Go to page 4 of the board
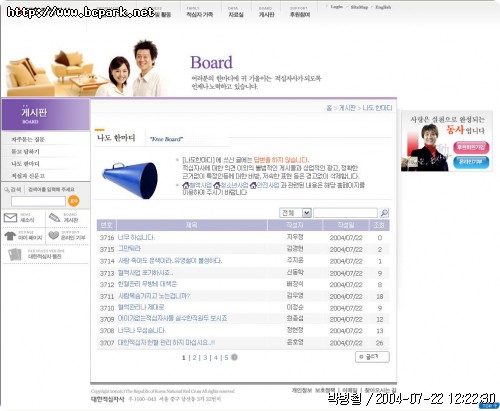 coord(216,357)
